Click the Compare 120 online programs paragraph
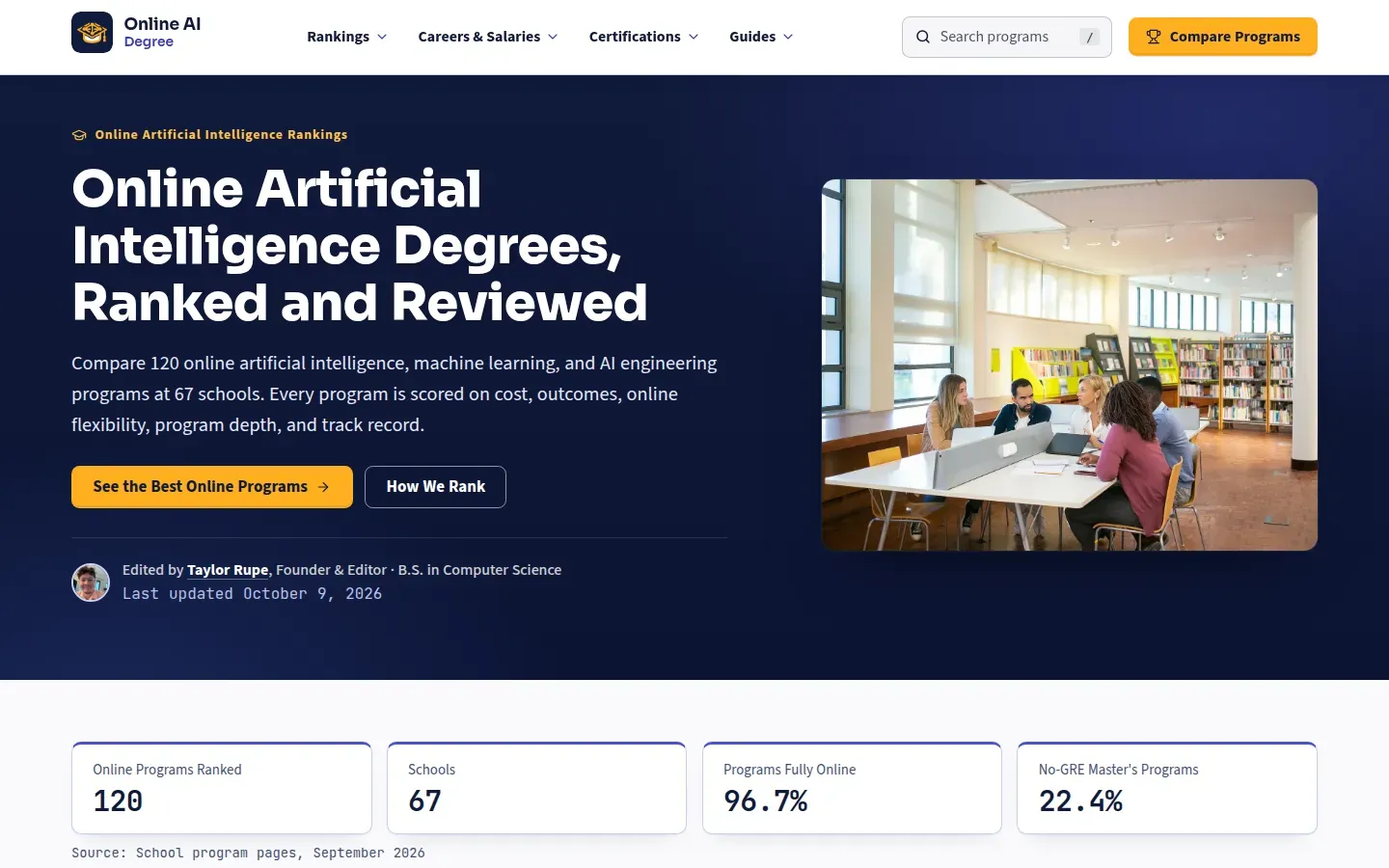 click(x=395, y=394)
